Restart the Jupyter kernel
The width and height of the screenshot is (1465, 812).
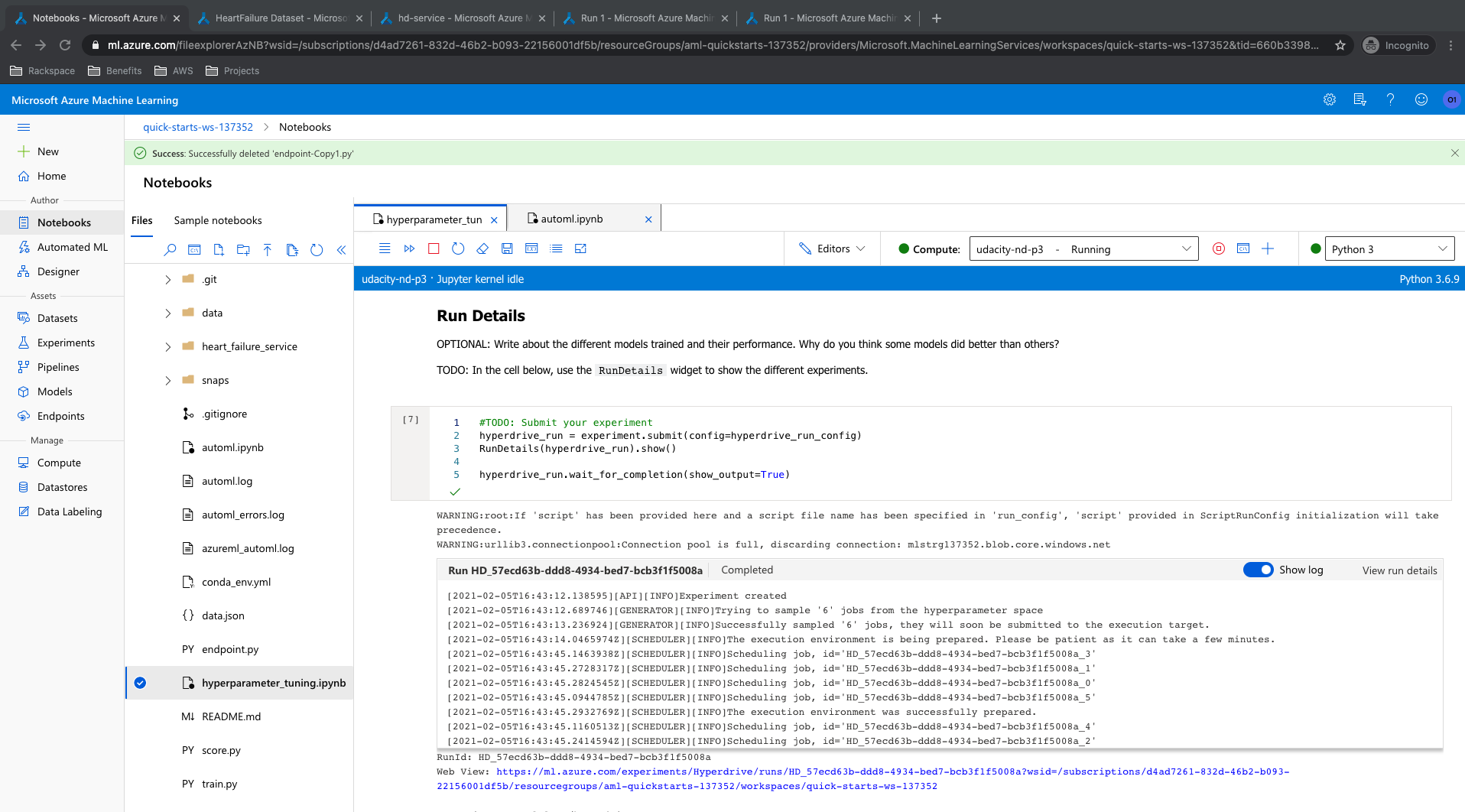point(458,248)
